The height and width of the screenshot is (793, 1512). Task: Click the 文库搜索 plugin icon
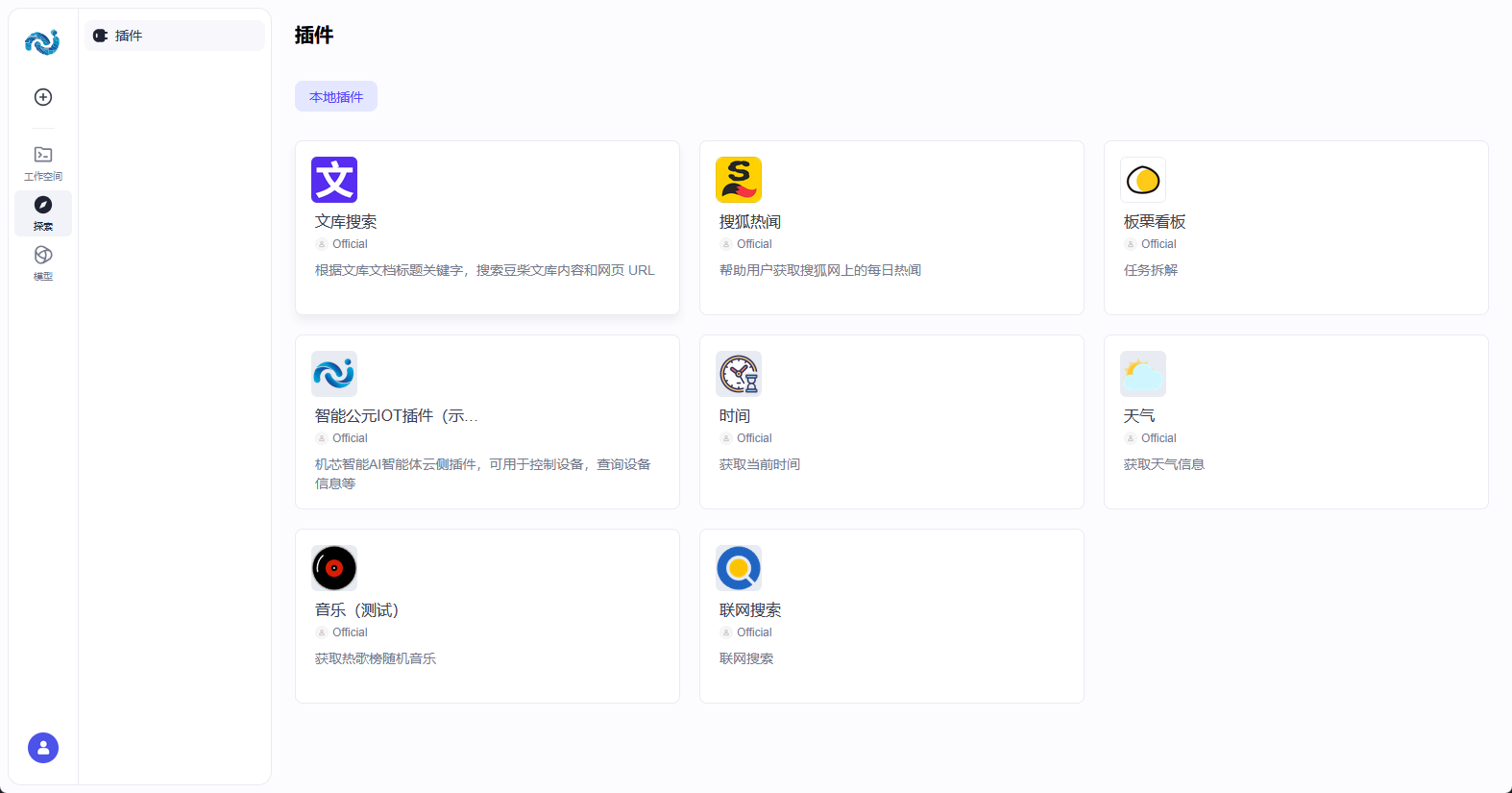(x=334, y=180)
